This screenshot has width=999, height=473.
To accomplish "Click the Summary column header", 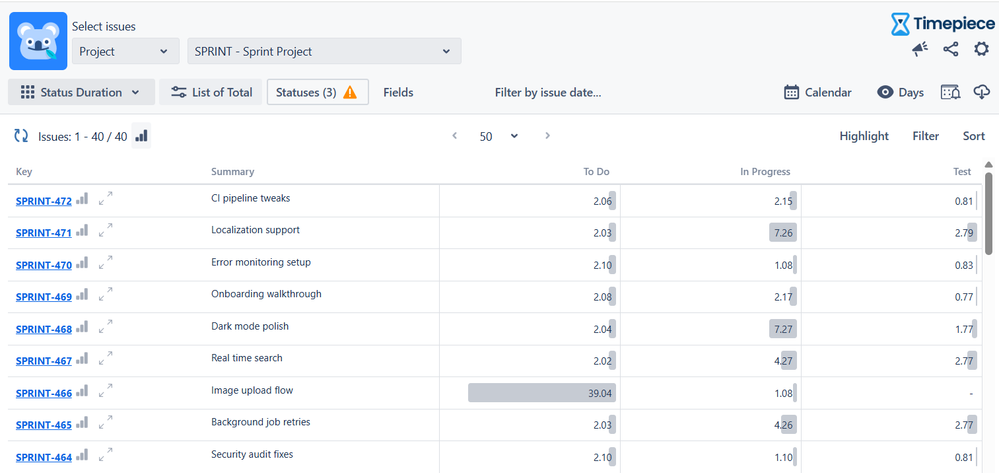I will (233, 171).
